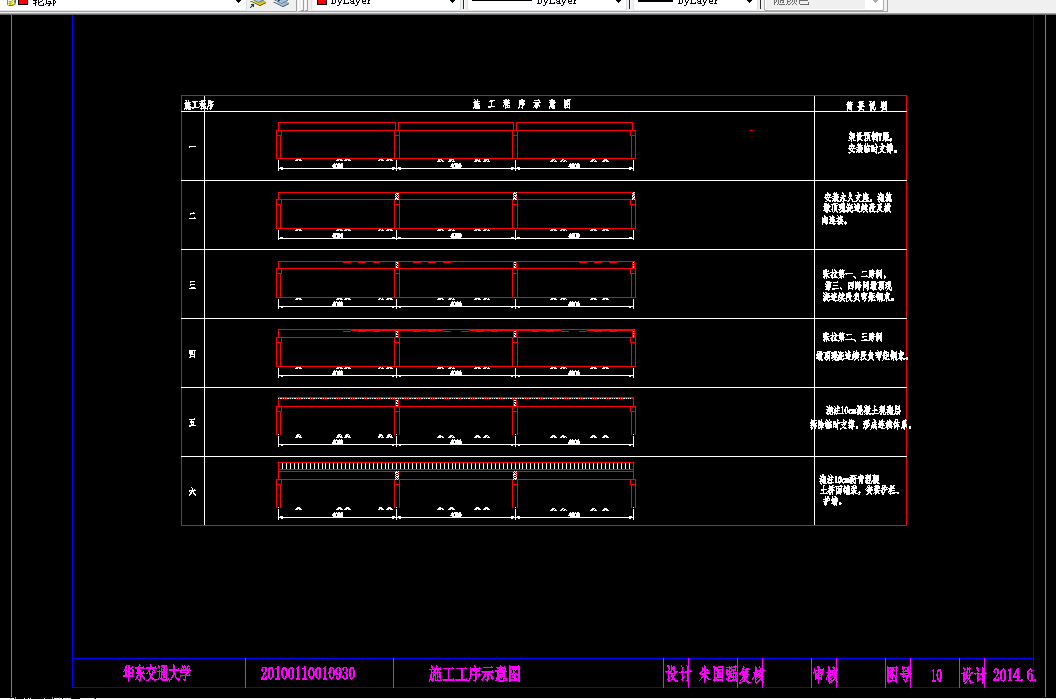Viewport: 1056px width, 699px height.
Task: Select the 施工工序示意图 drawing title text
Action: [475, 674]
